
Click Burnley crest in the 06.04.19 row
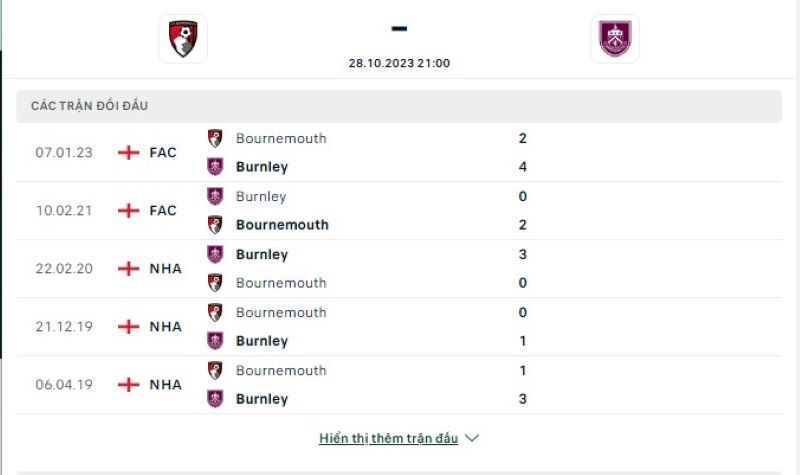click(x=215, y=399)
